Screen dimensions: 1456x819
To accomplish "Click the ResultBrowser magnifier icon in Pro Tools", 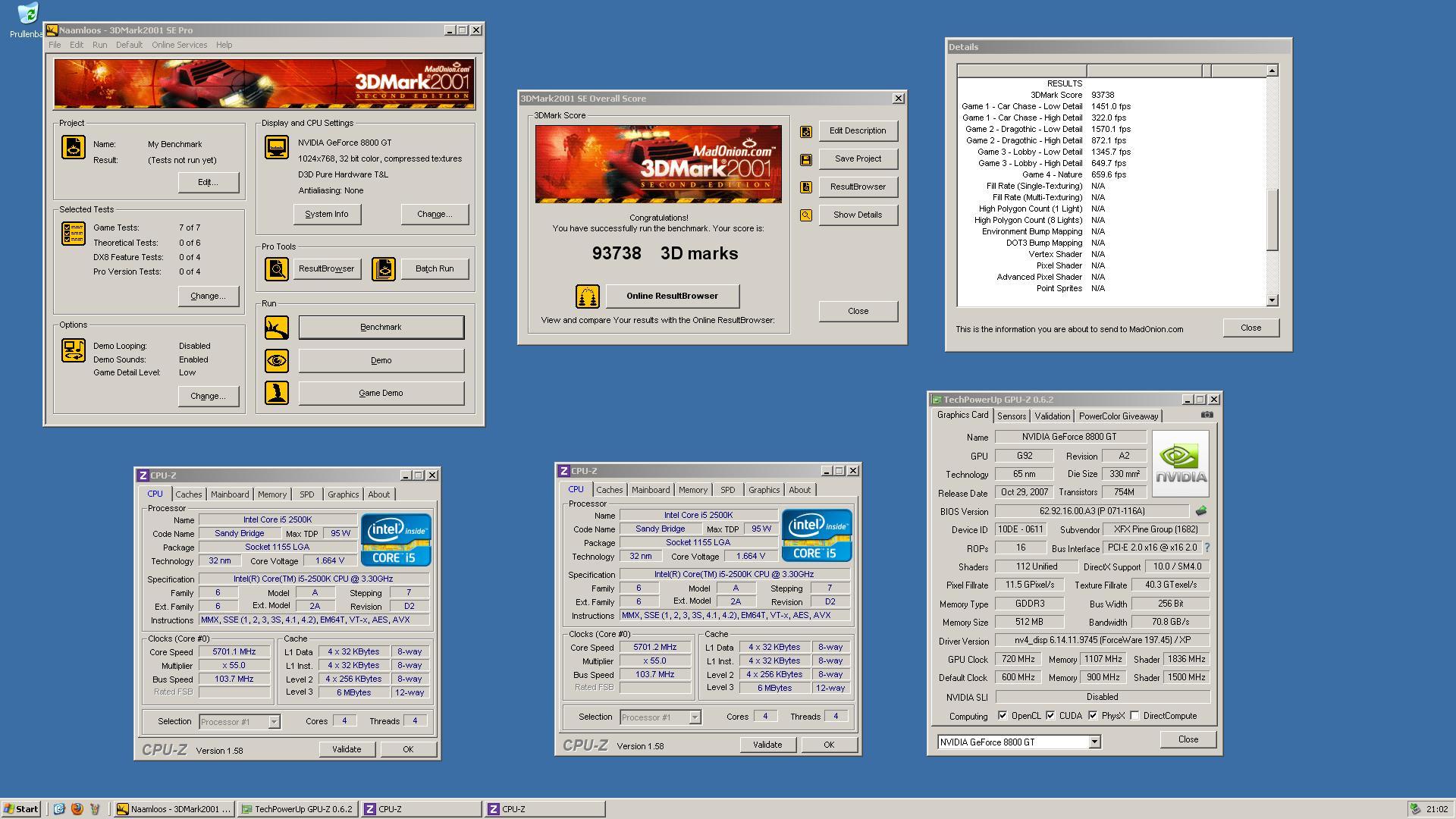I will pyautogui.click(x=276, y=268).
